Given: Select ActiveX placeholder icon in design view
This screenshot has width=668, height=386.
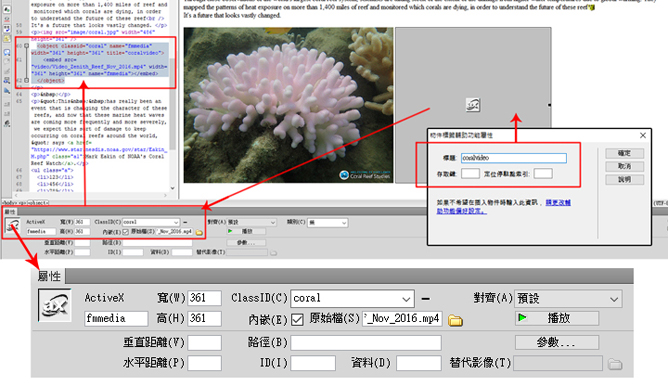Looking at the screenshot, I should 473,105.
